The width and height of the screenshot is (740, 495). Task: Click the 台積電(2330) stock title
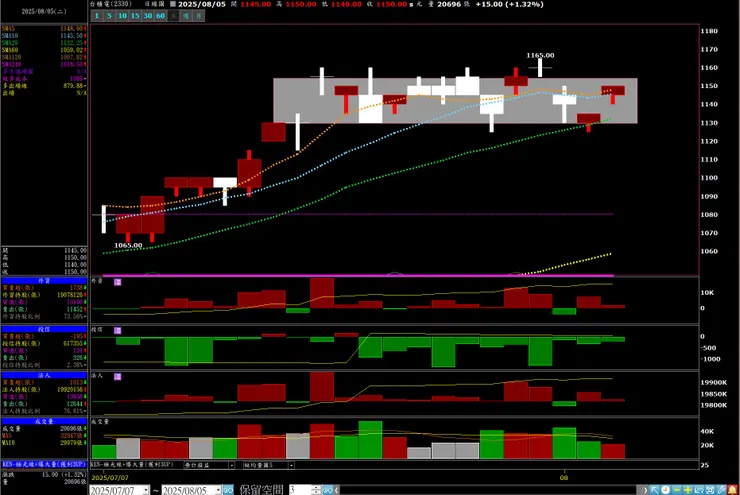(x=111, y=4)
